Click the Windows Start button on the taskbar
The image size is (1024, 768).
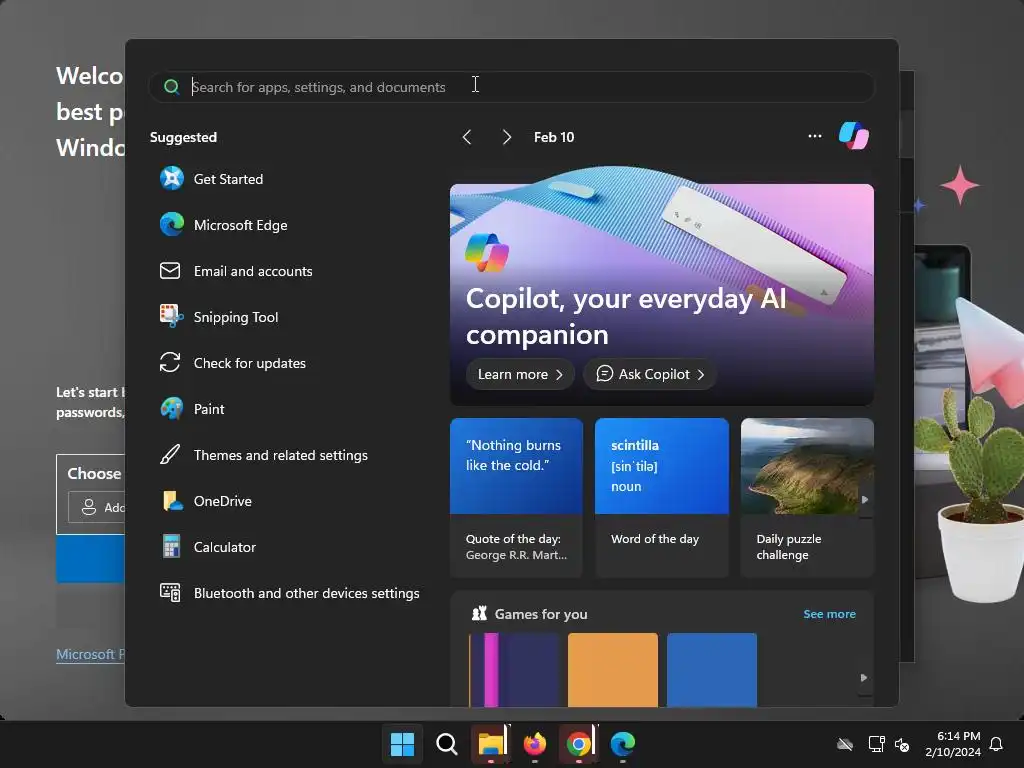click(402, 744)
